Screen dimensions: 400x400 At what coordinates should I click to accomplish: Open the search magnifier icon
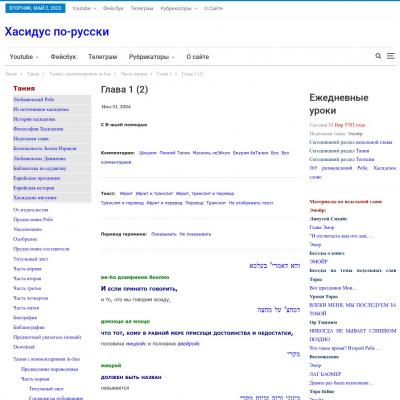coord(378,56)
